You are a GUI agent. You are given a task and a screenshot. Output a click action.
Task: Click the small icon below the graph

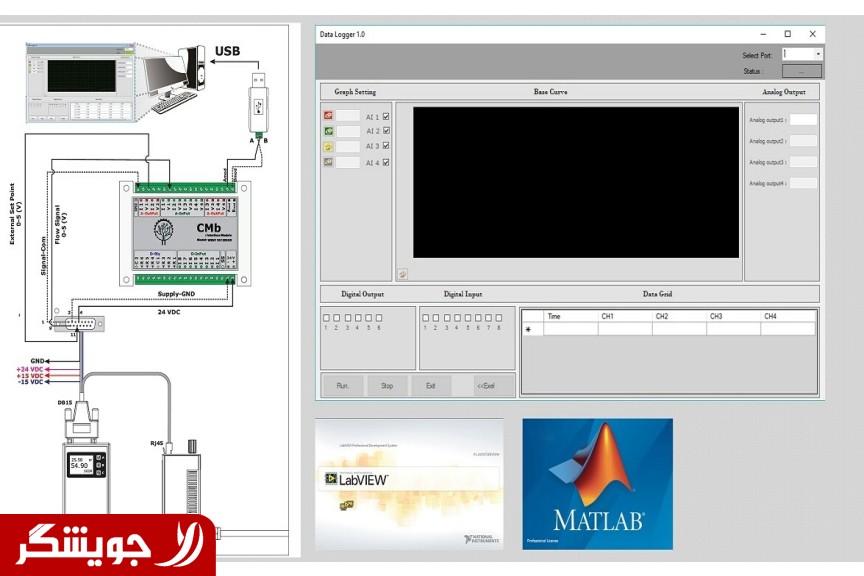(x=402, y=273)
